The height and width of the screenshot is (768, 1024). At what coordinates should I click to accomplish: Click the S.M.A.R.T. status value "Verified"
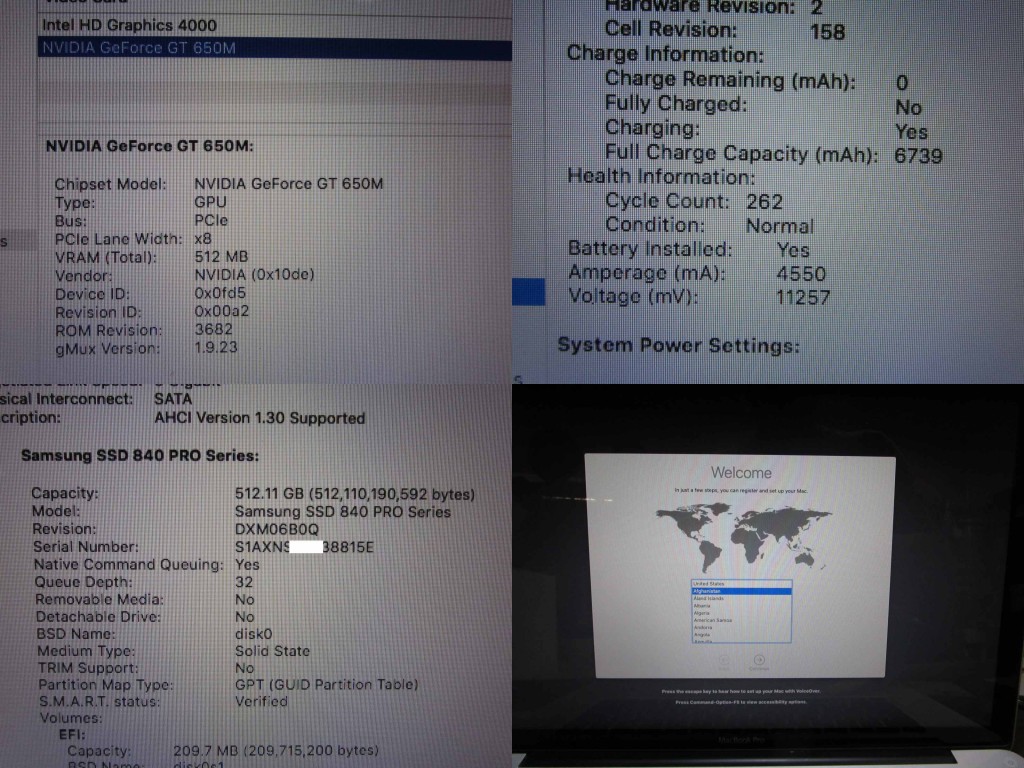click(261, 701)
